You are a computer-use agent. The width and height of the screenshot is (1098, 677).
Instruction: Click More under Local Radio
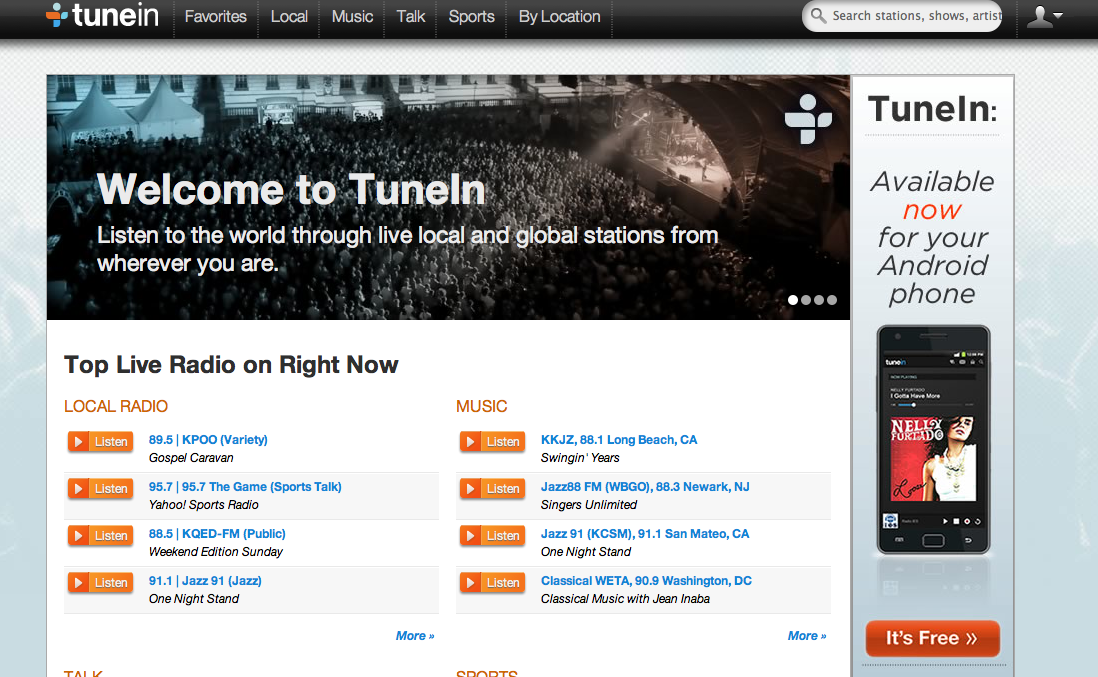[415, 636]
